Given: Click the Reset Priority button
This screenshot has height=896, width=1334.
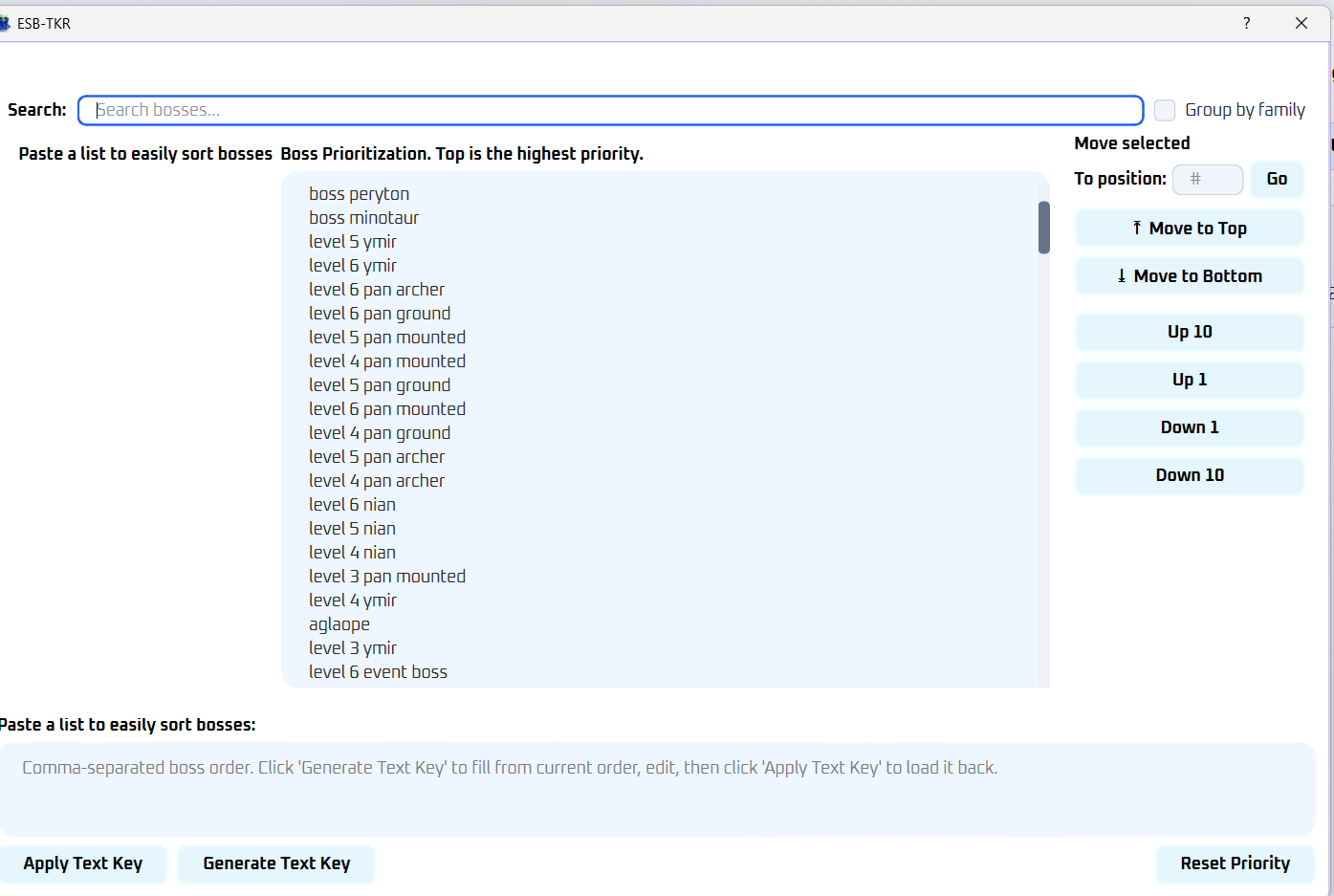Looking at the screenshot, I should click(x=1235, y=863).
